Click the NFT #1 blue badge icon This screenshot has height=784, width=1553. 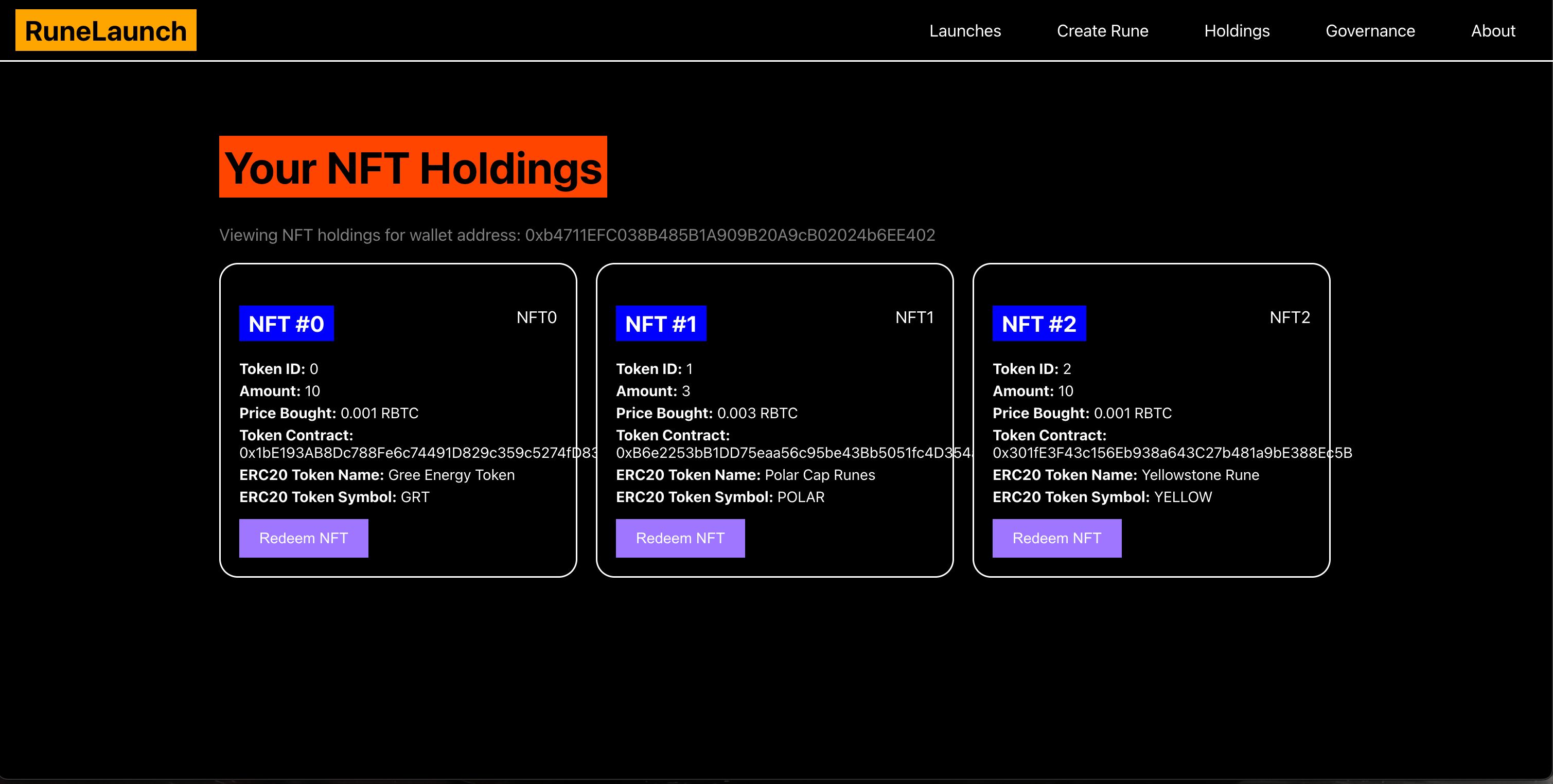[661, 324]
